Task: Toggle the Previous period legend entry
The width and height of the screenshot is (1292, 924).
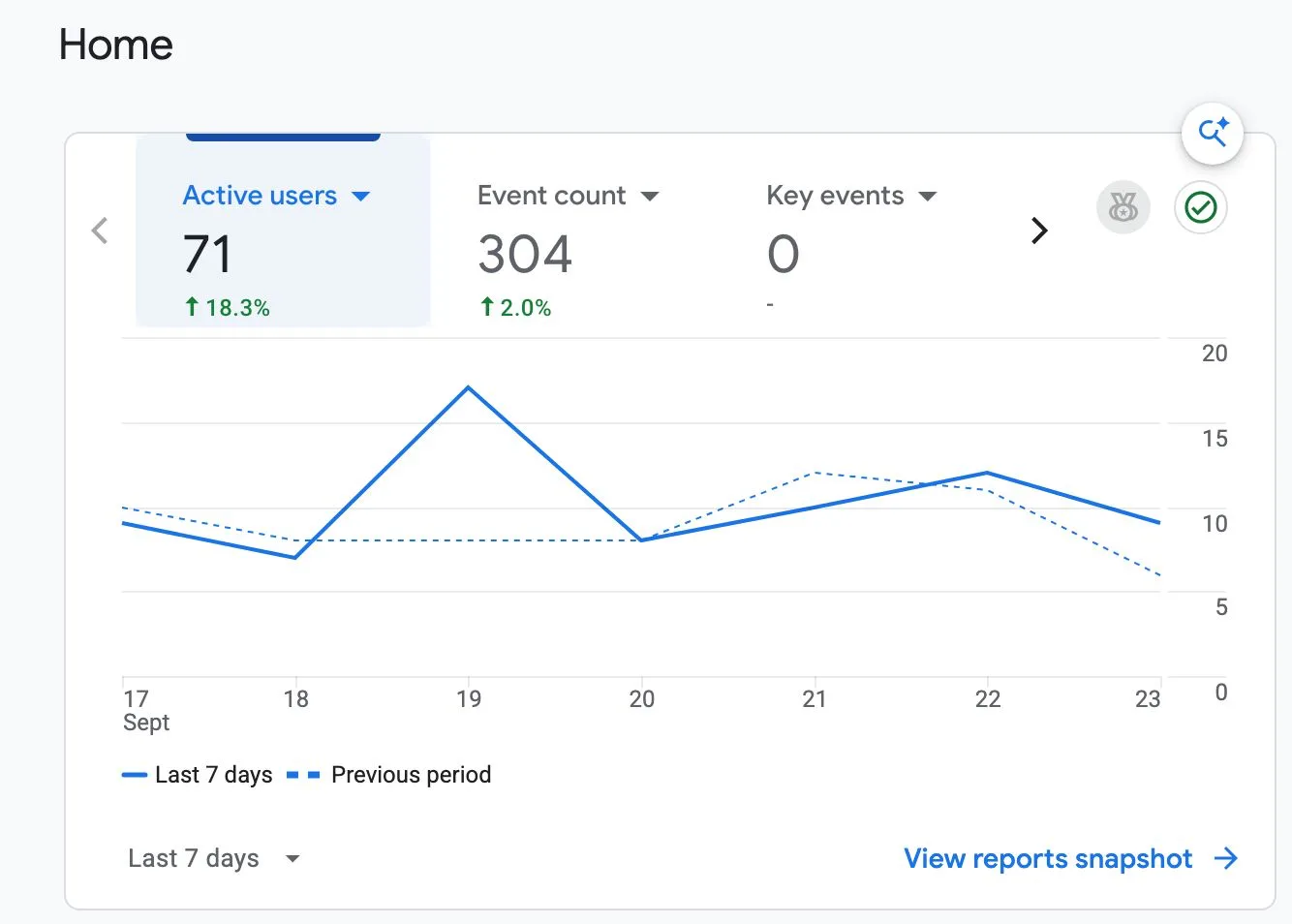Action: click(389, 775)
